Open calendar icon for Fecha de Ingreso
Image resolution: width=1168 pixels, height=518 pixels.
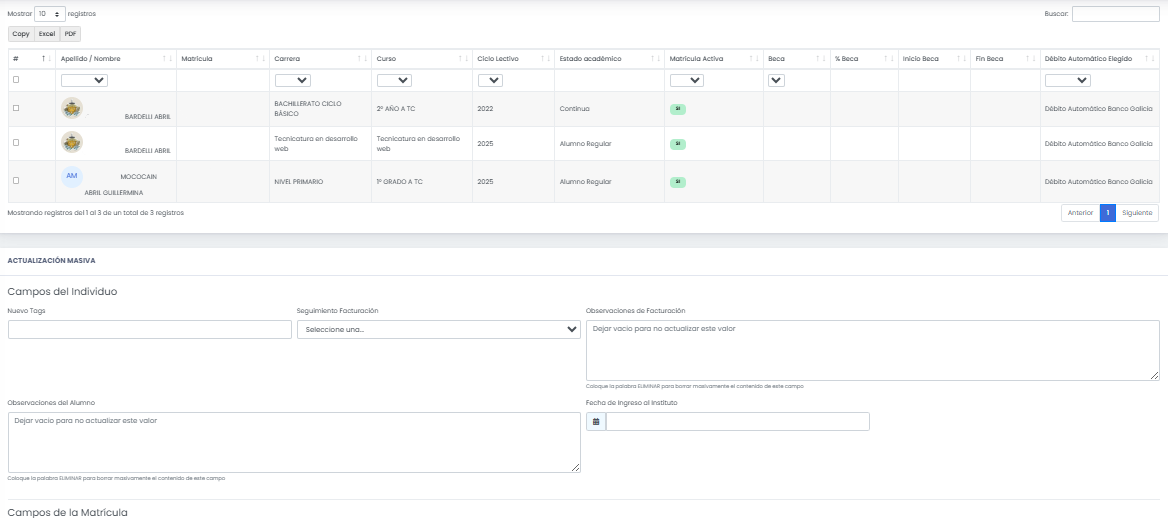(596, 422)
